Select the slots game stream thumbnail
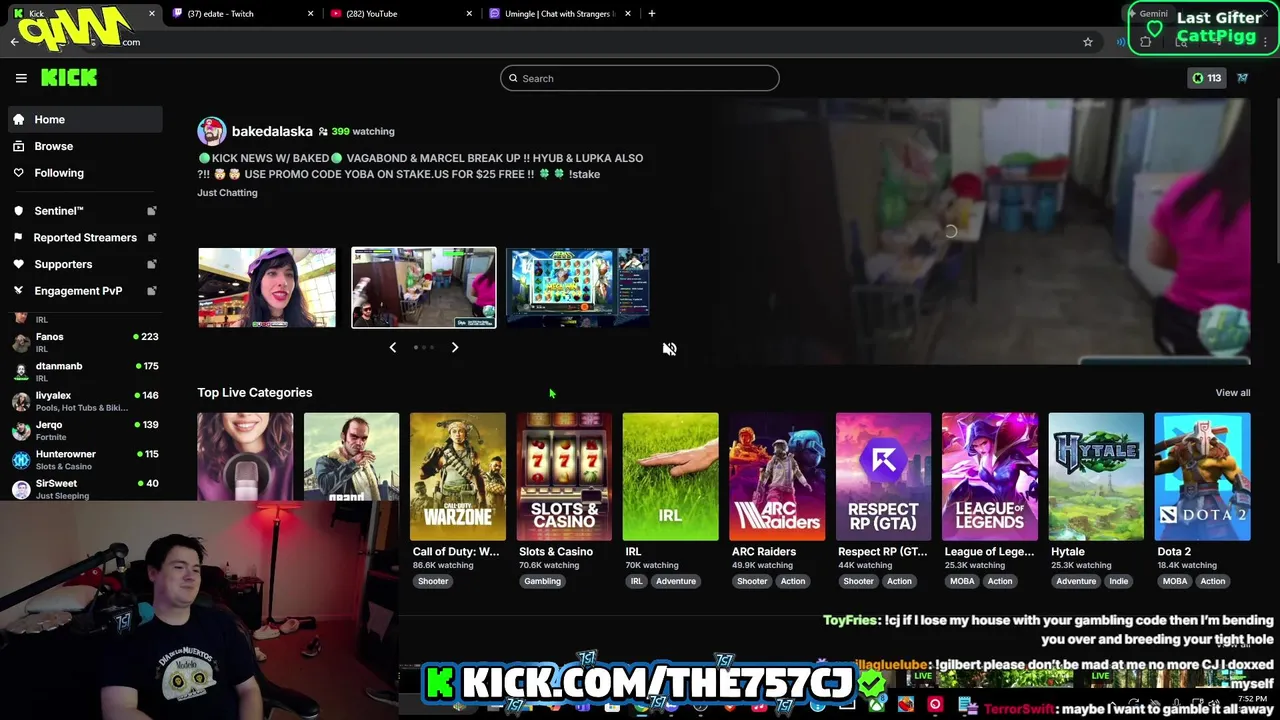This screenshot has width=1280, height=720. coord(578,287)
